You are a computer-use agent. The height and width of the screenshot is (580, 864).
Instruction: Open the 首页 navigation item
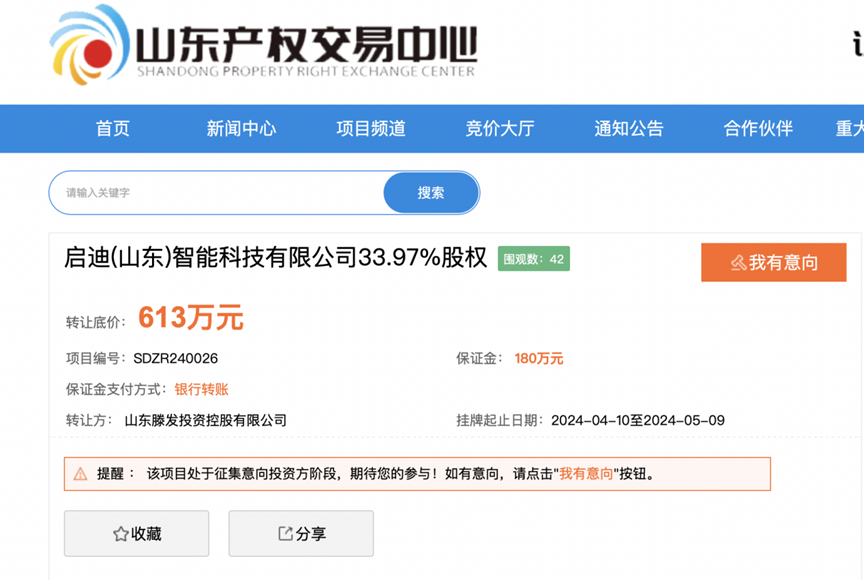click(x=113, y=128)
